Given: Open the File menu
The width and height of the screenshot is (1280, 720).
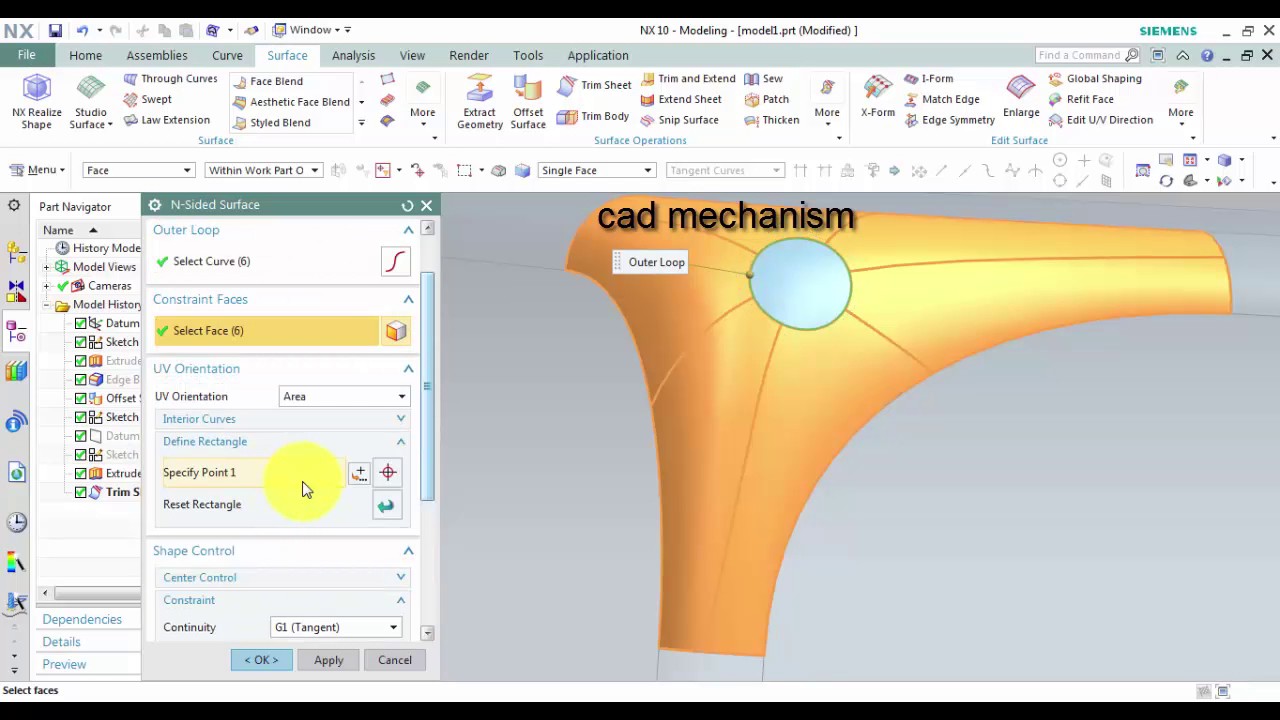Looking at the screenshot, I should [27, 55].
